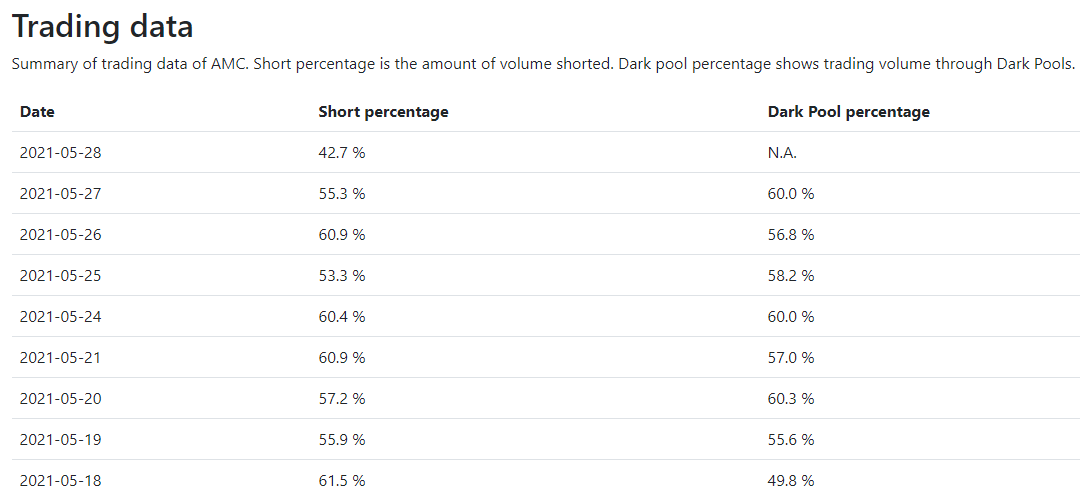
Task: Select the 42.7 % short percentage cell
Action: (x=341, y=153)
